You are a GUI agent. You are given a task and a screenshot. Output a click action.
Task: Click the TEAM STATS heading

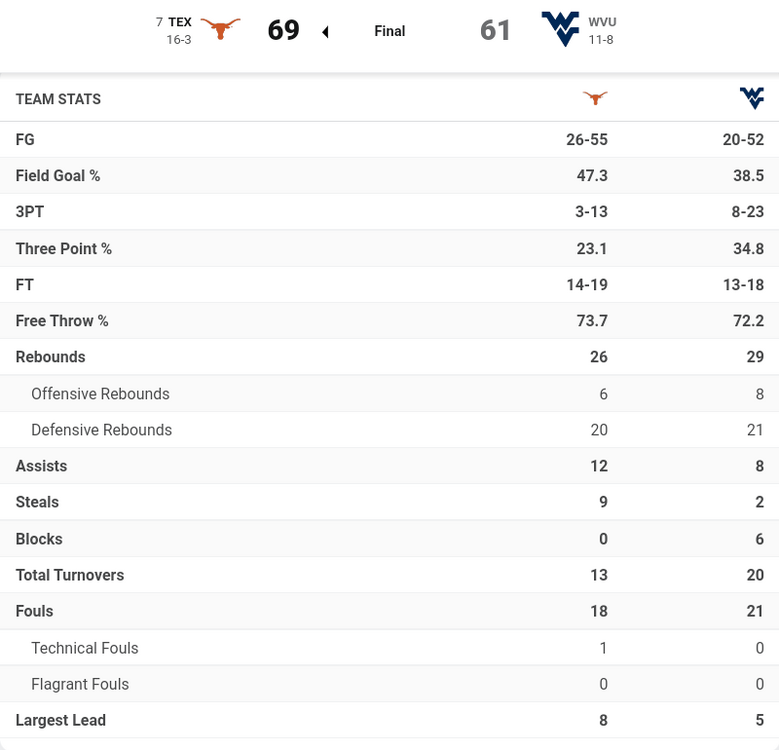click(58, 99)
